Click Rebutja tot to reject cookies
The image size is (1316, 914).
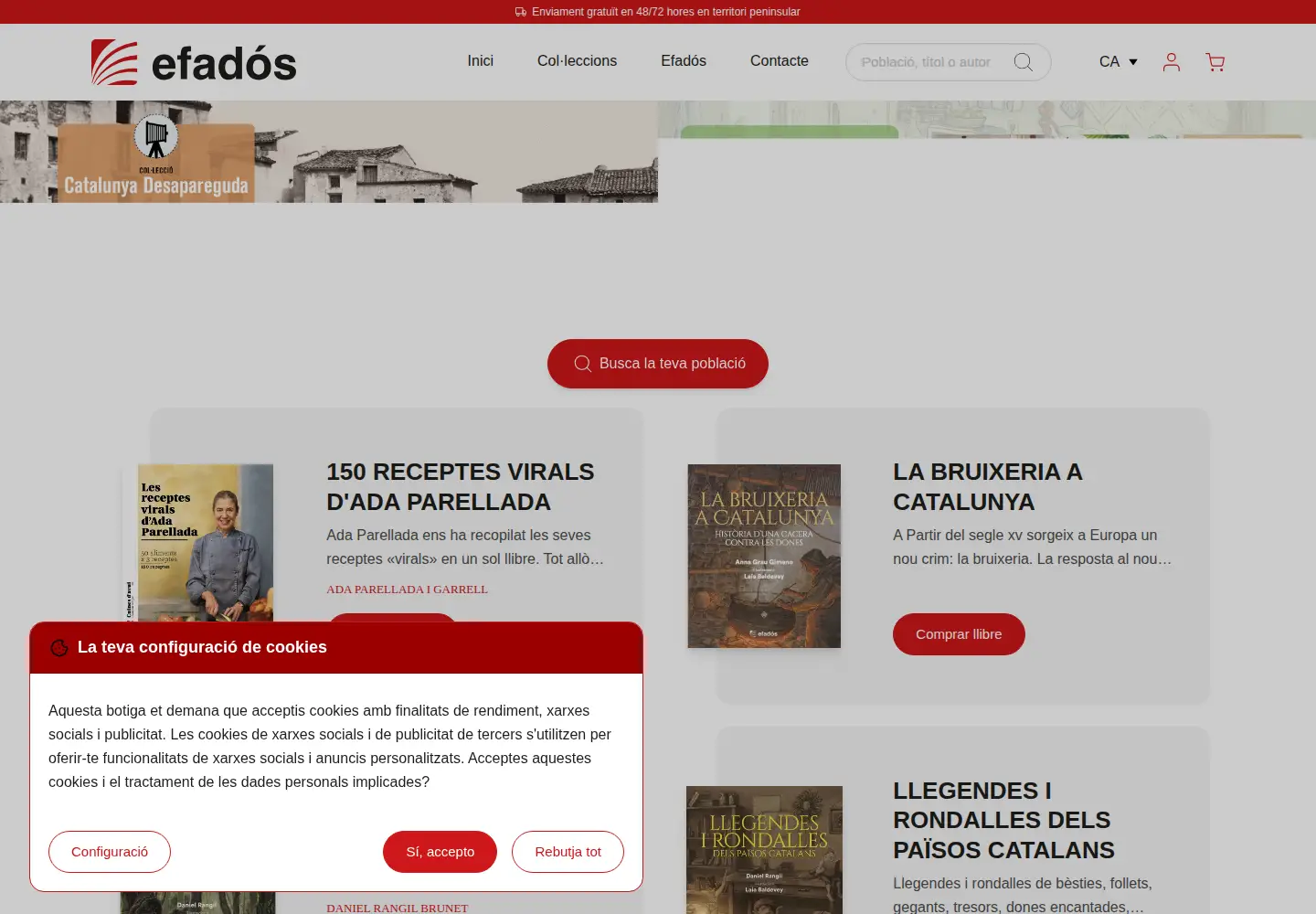click(568, 852)
